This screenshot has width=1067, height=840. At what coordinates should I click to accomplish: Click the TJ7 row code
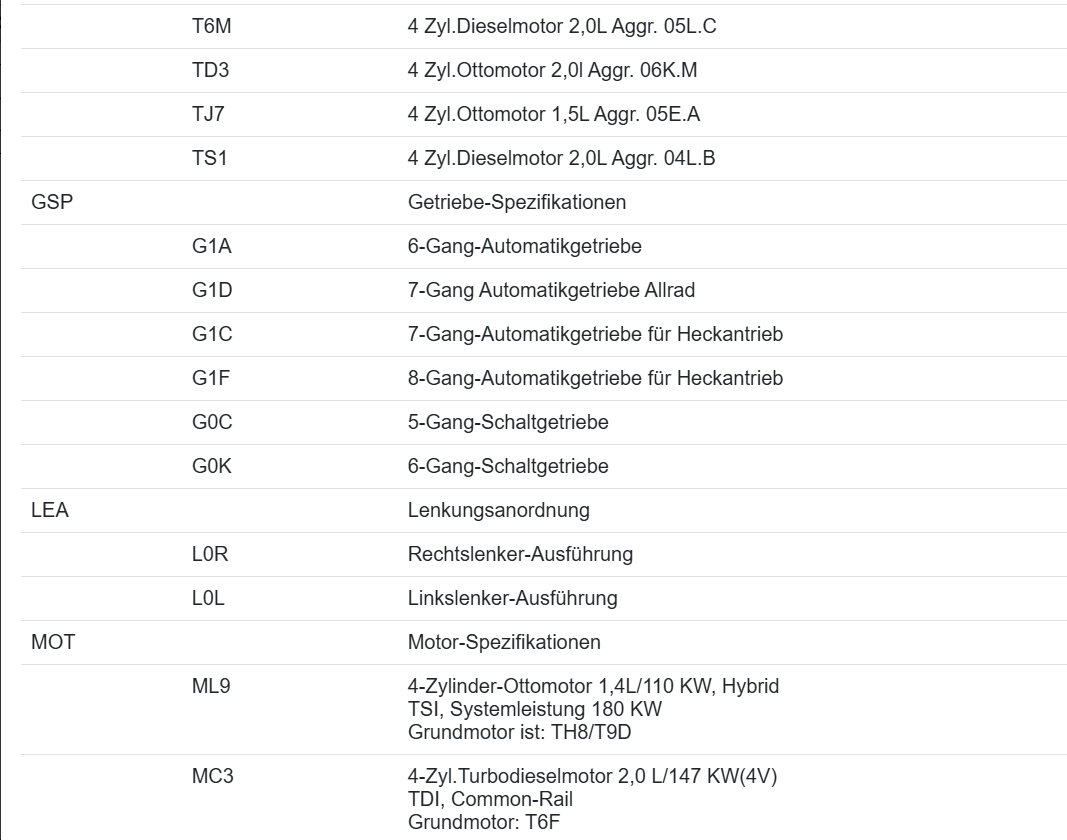point(208,115)
